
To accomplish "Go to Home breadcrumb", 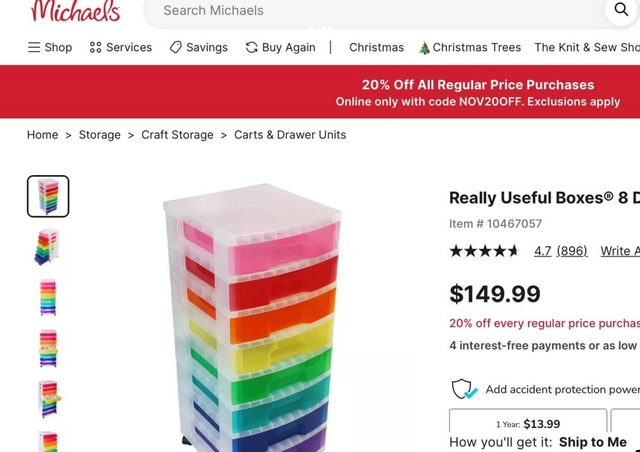I will coord(42,135).
